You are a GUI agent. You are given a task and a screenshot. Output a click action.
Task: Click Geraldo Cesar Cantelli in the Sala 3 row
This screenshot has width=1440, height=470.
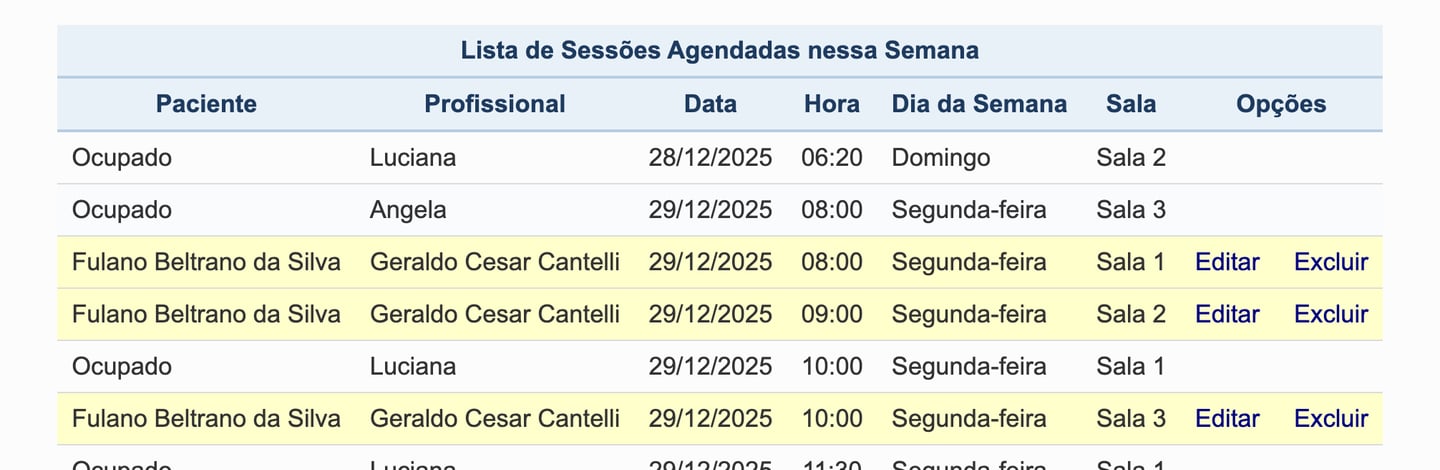[494, 418]
